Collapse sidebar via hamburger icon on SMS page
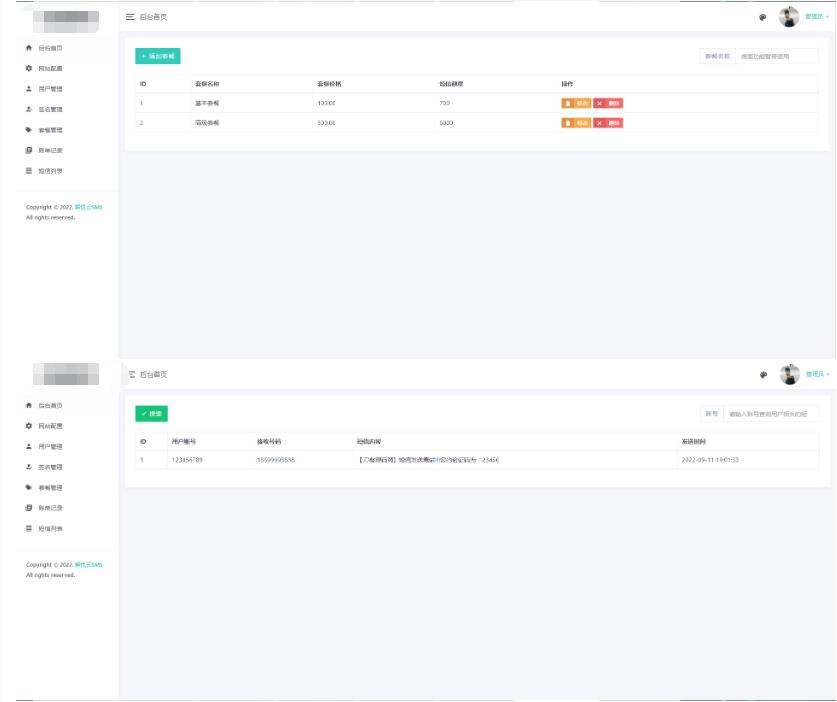The width and height of the screenshot is (837, 702). [131, 374]
